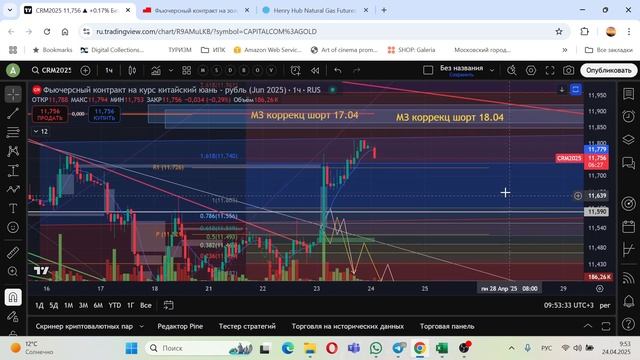Select the 1М date range
The image size is (640, 360).
tap(68, 305)
